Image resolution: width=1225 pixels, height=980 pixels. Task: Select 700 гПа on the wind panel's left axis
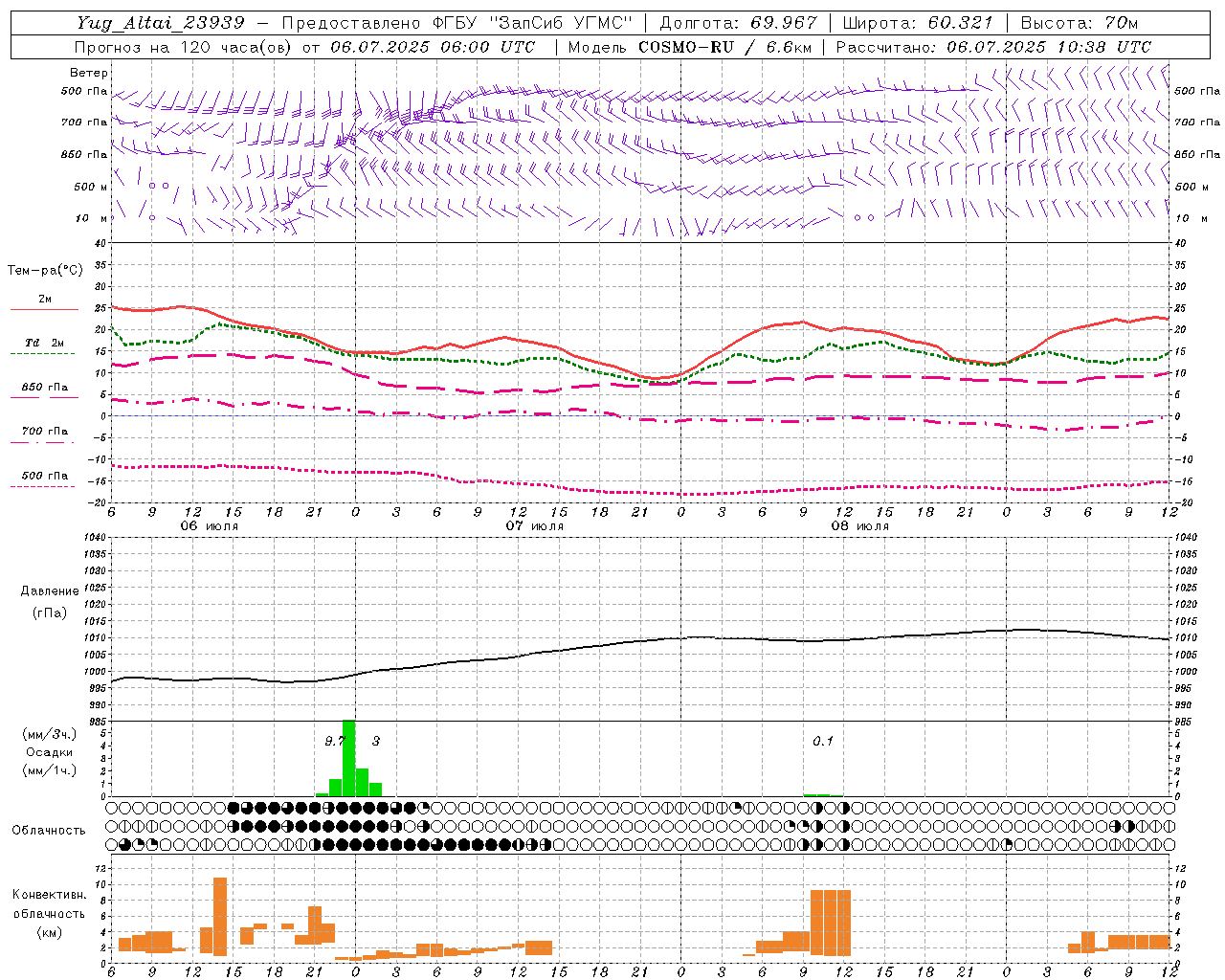84,122
